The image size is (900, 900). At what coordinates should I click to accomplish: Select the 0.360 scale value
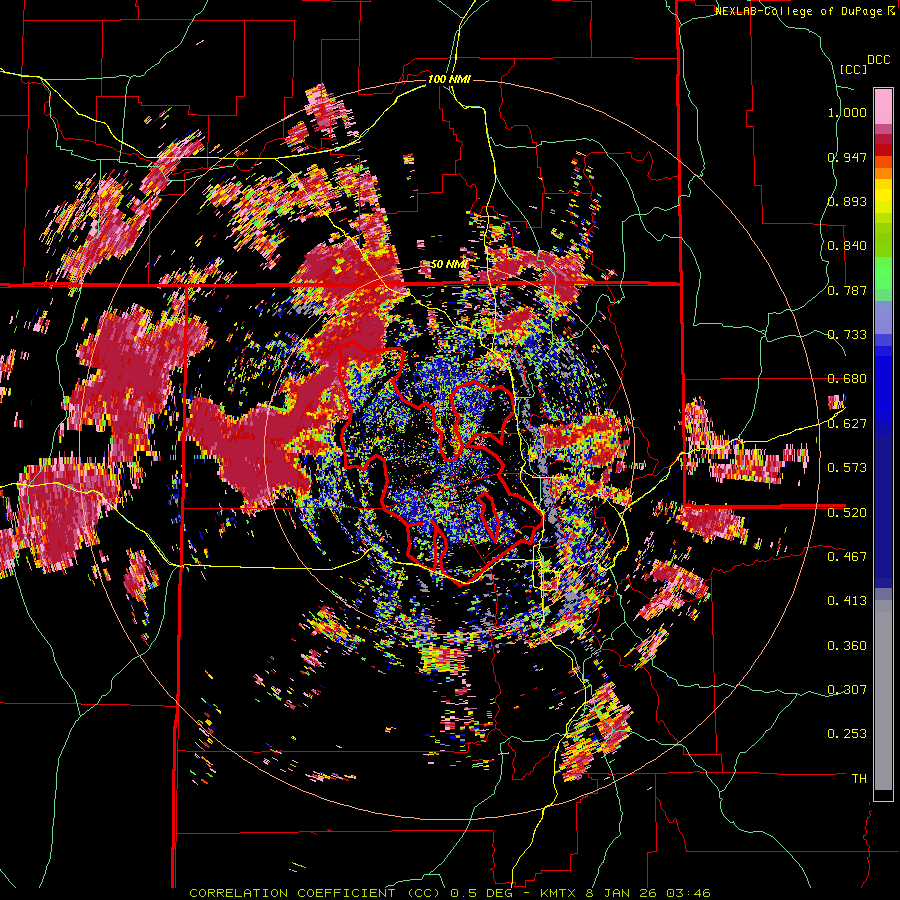(847, 646)
